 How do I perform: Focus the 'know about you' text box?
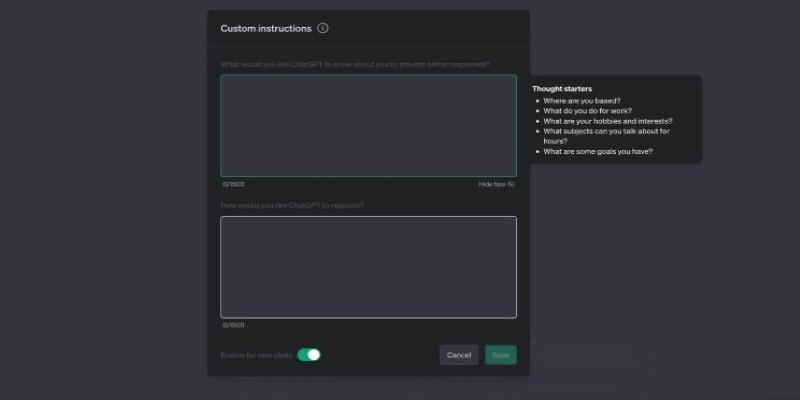coord(368,126)
